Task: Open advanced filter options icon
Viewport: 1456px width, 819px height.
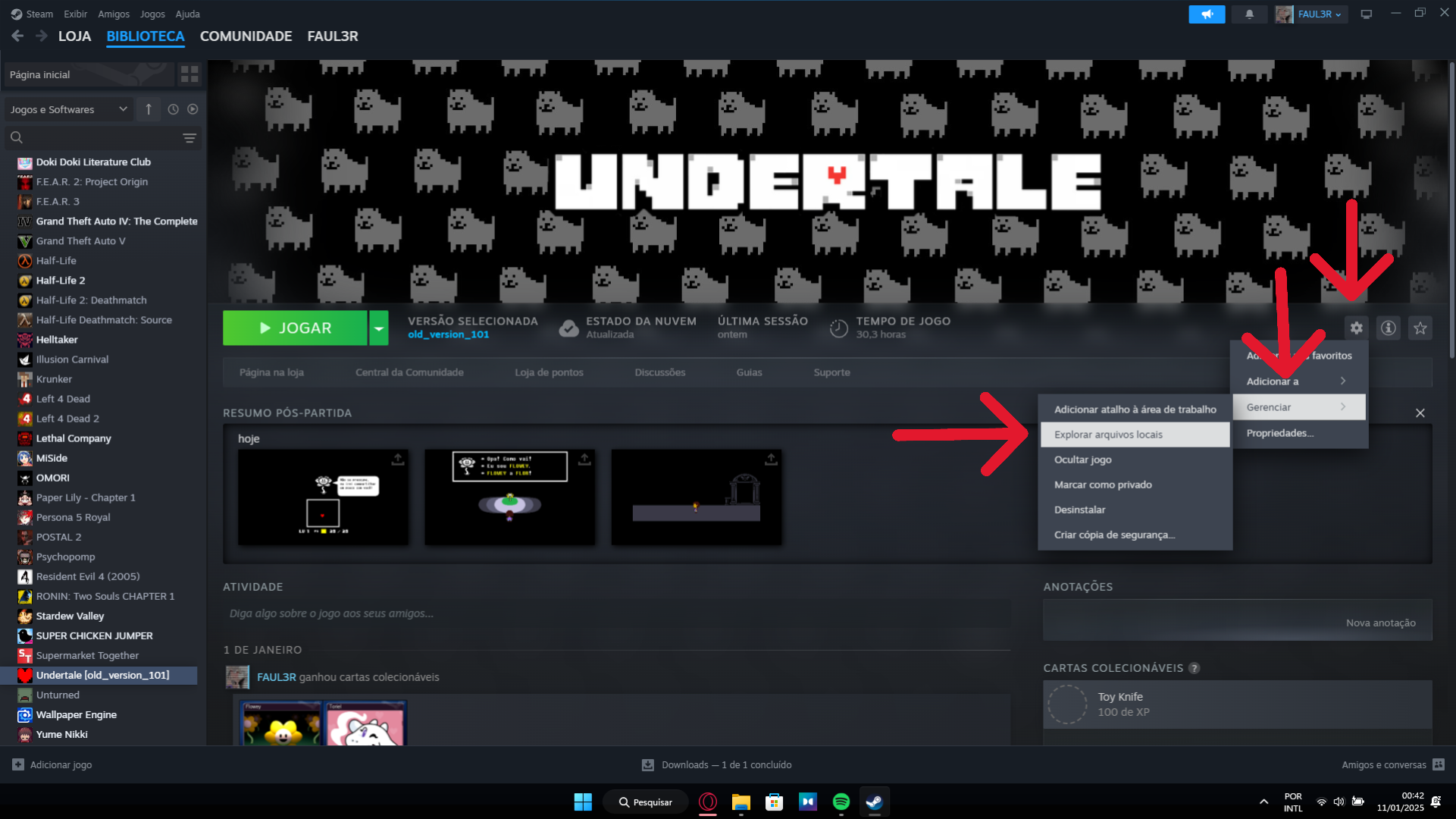Action: pos(189,138)
